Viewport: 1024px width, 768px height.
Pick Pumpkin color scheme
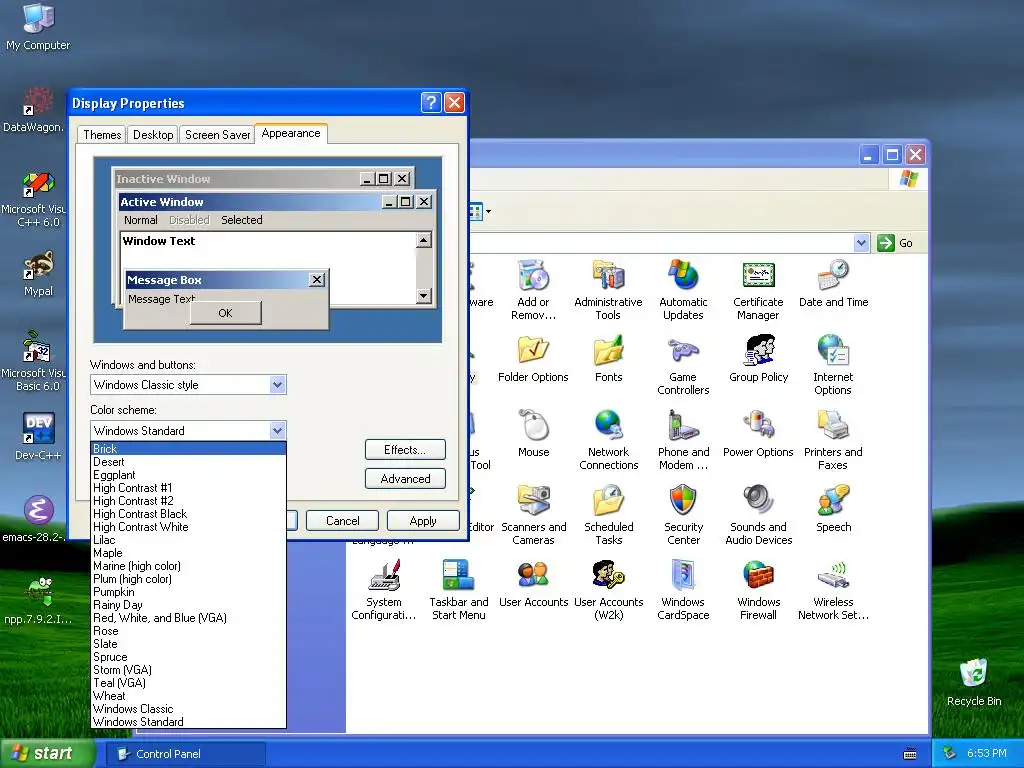188,592
